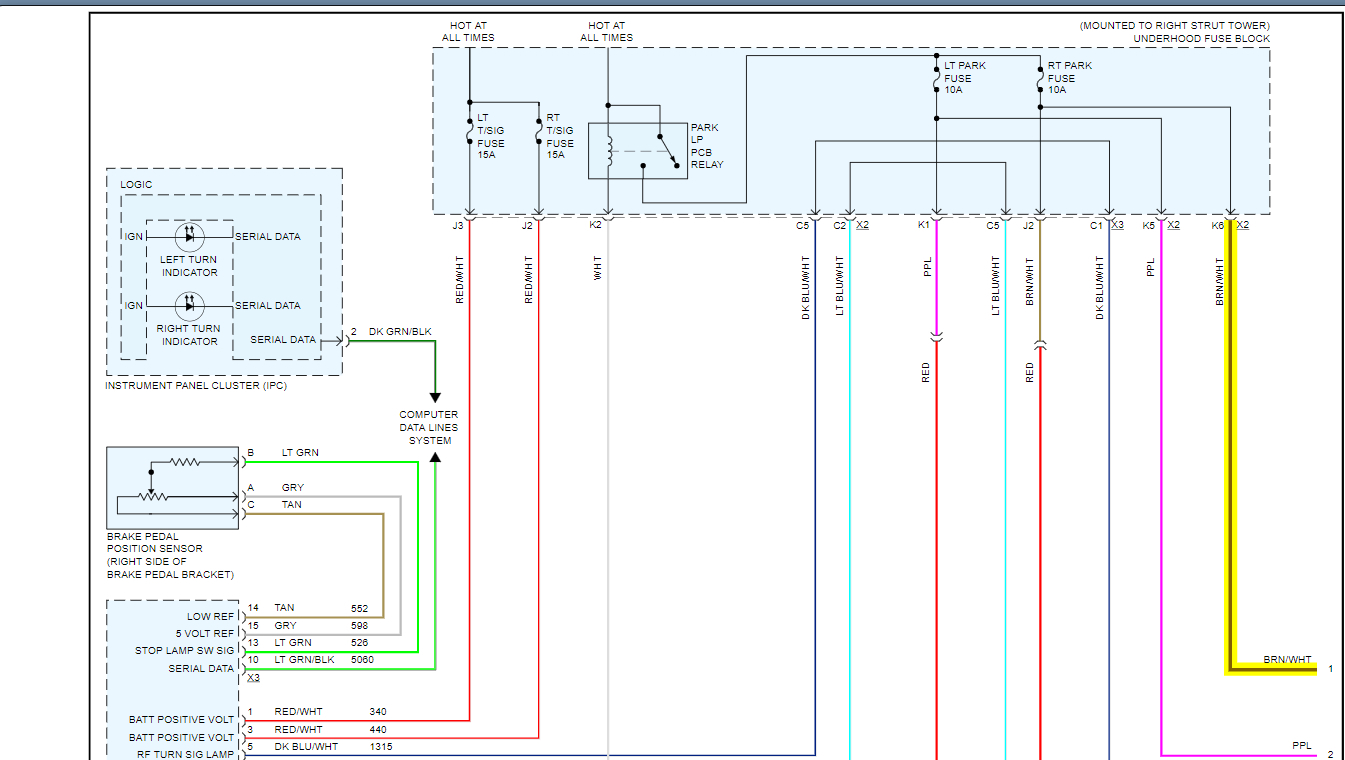Click the RT PARK 10A fuse symbol
1345x760 pixels.
click(x=1040, y=78)
